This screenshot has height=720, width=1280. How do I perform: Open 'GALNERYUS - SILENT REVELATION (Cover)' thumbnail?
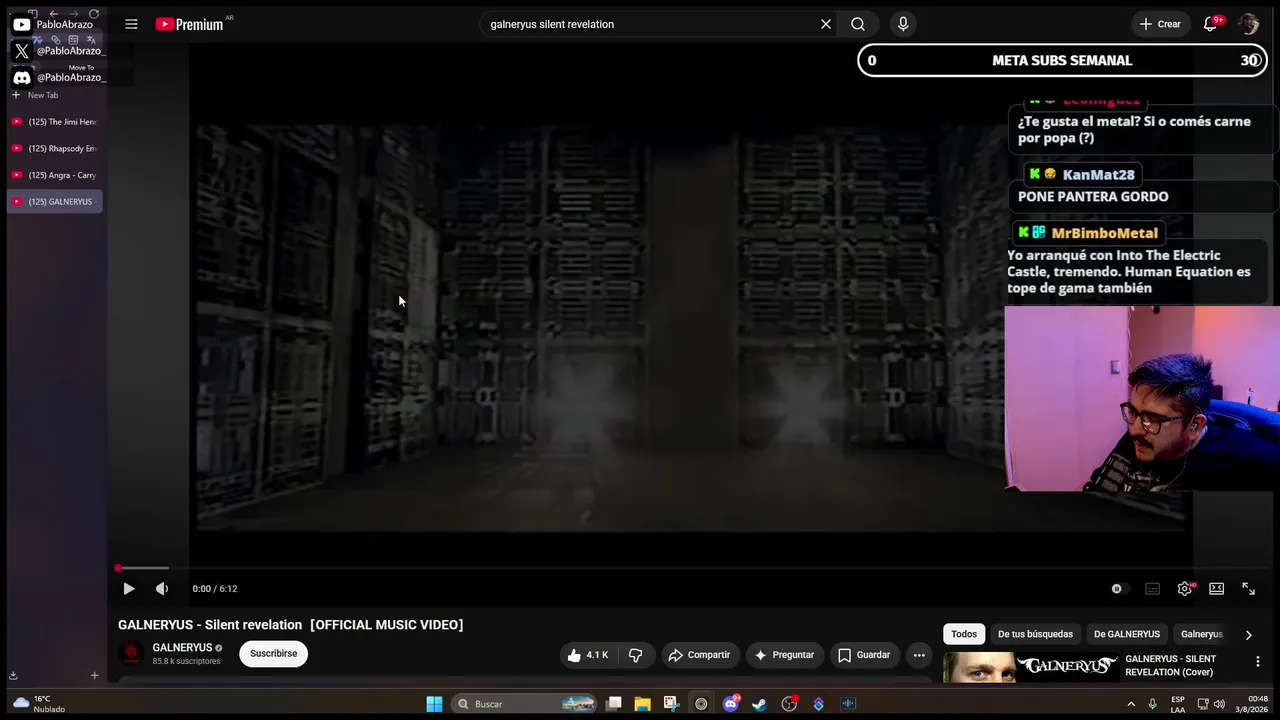pyautogui.click(x=1031, y=667)
